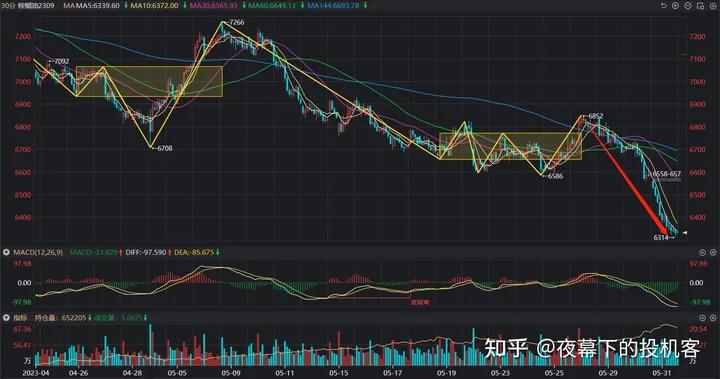Click the DEA:-85.675 readout
This screenshot has height=379, width=720.
[x=194, y=252]
